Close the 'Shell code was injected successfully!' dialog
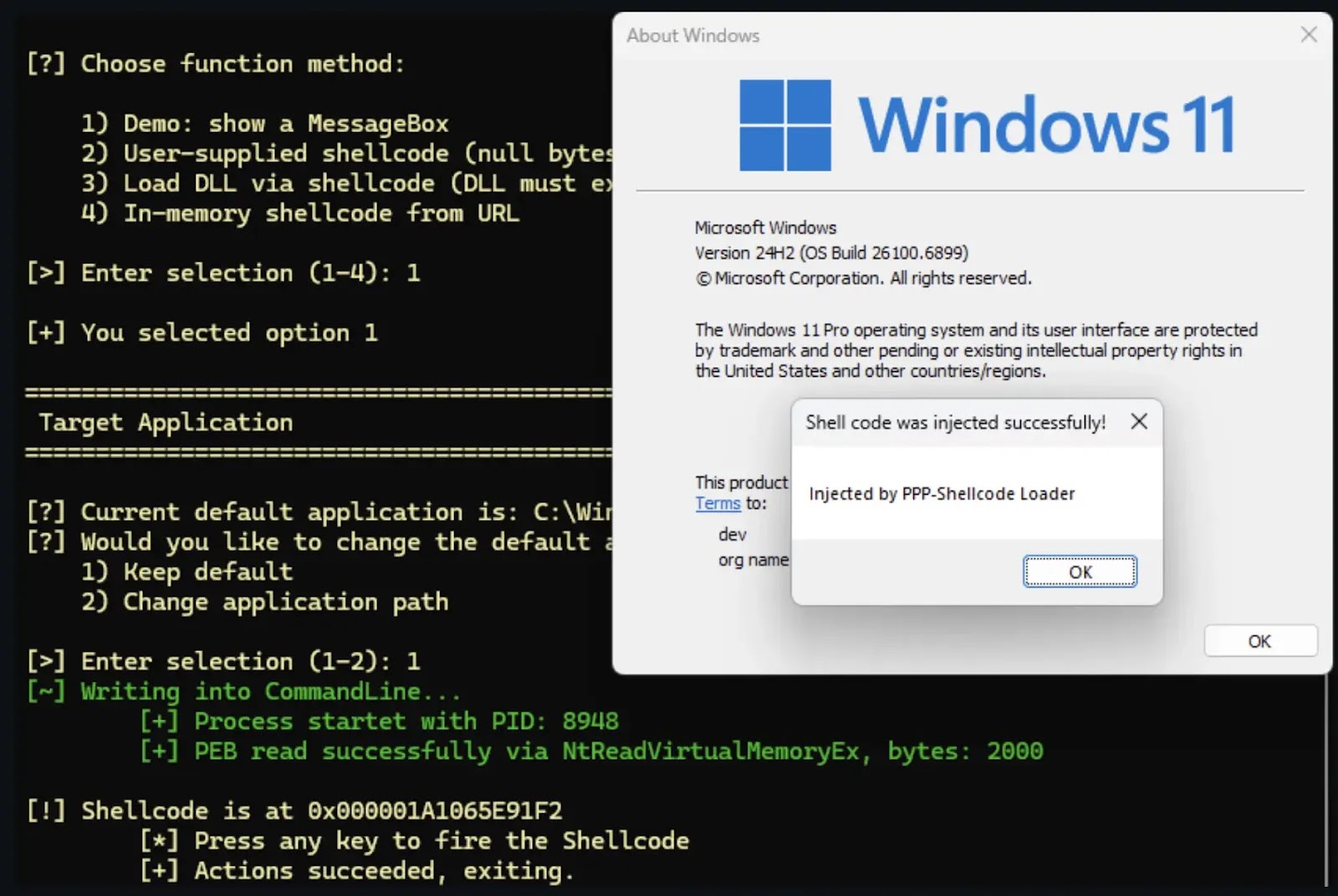1338x896 pixels. tap(1139, 422)
